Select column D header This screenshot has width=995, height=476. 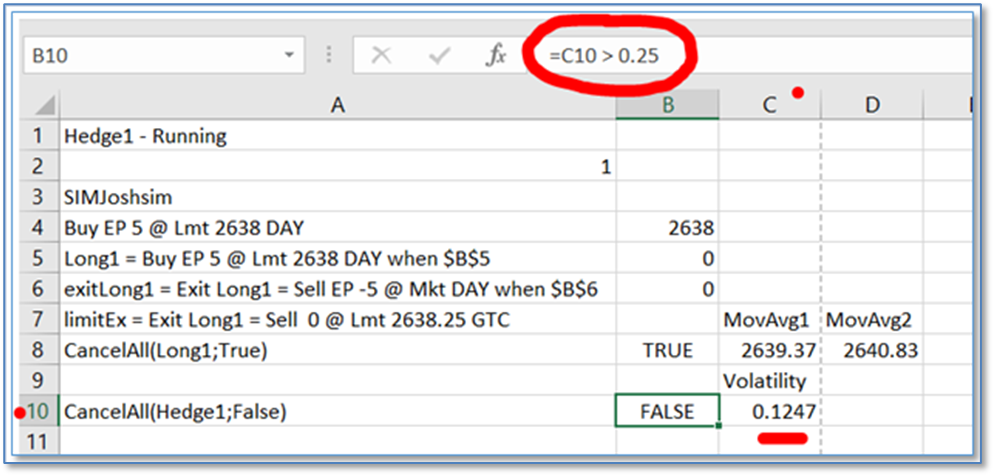tap(871, 105)
